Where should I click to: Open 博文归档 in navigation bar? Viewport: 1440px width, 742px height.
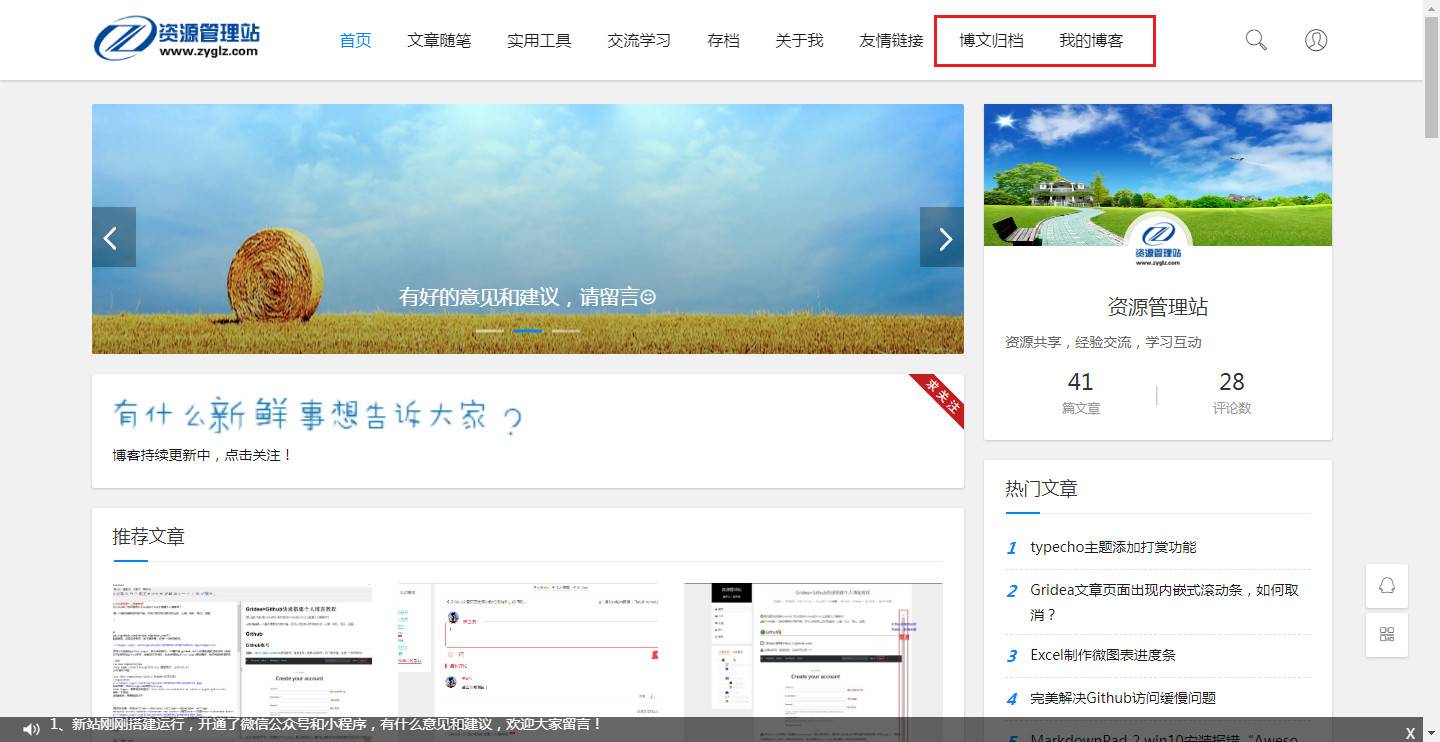click(991, 41)
